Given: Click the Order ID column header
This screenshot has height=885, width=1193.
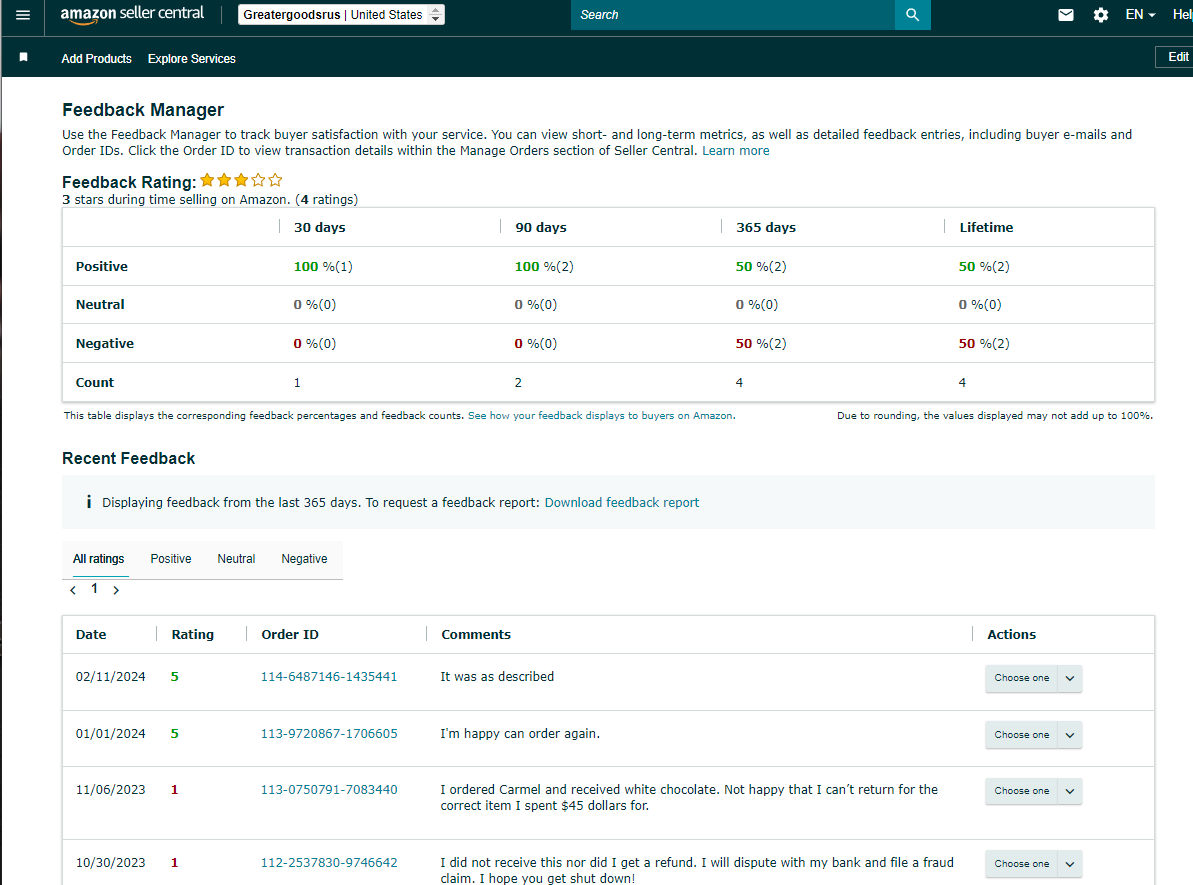Looking at the screenshot, I should click(290, 635).
